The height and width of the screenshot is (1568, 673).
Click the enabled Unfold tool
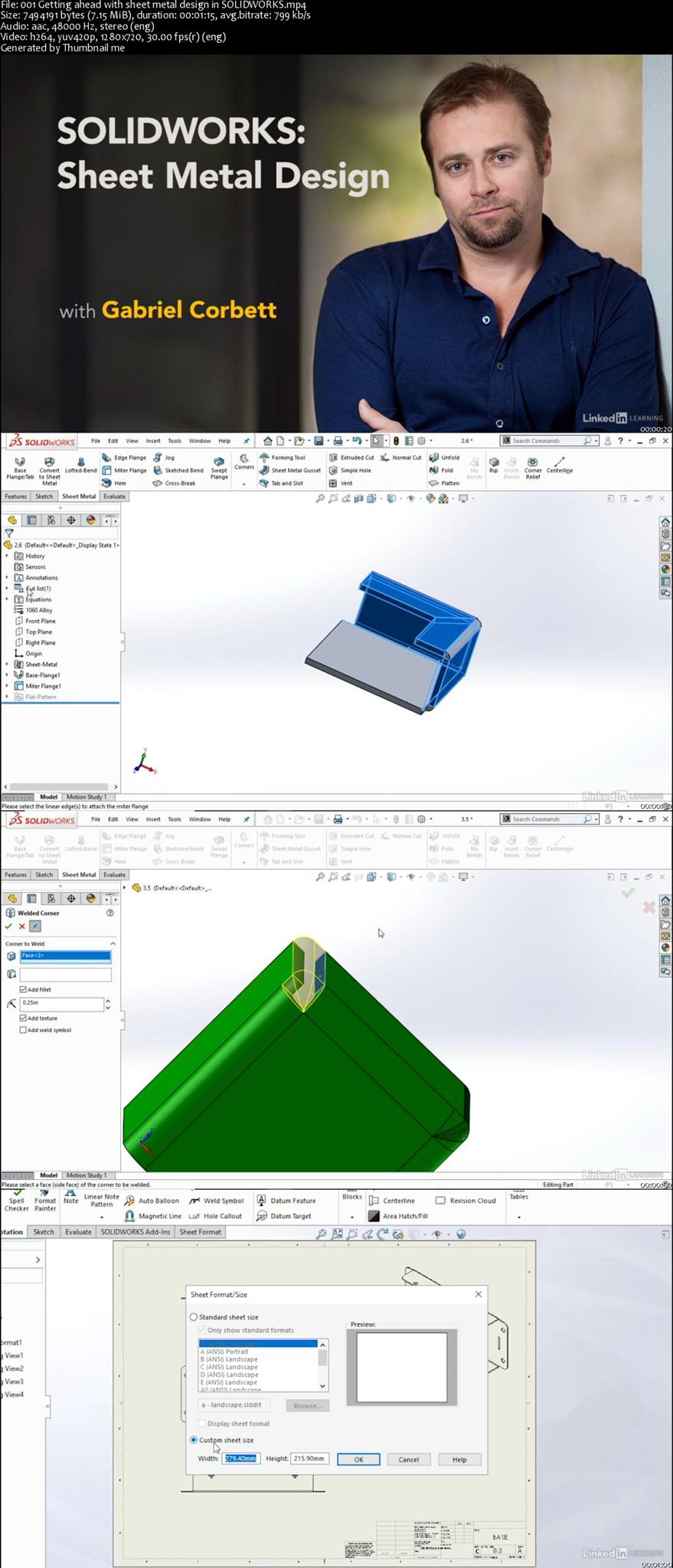pyautogui.click(x=445, y=458)
